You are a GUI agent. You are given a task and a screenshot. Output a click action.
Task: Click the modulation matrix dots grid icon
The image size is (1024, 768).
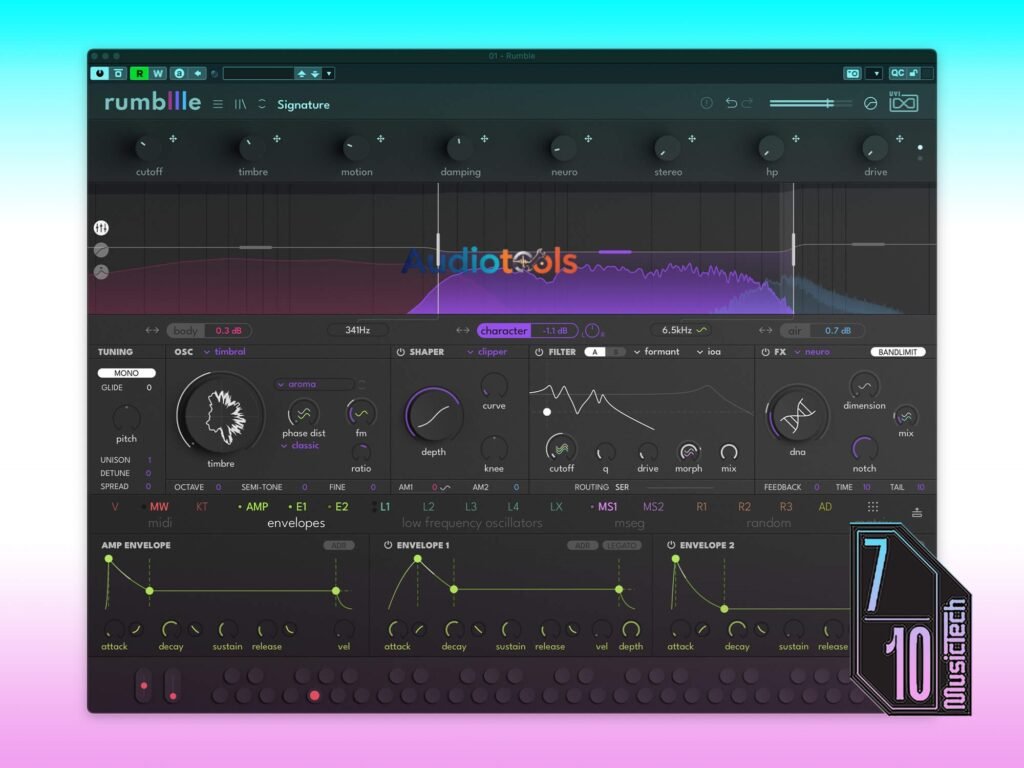[x=872, y=507]
